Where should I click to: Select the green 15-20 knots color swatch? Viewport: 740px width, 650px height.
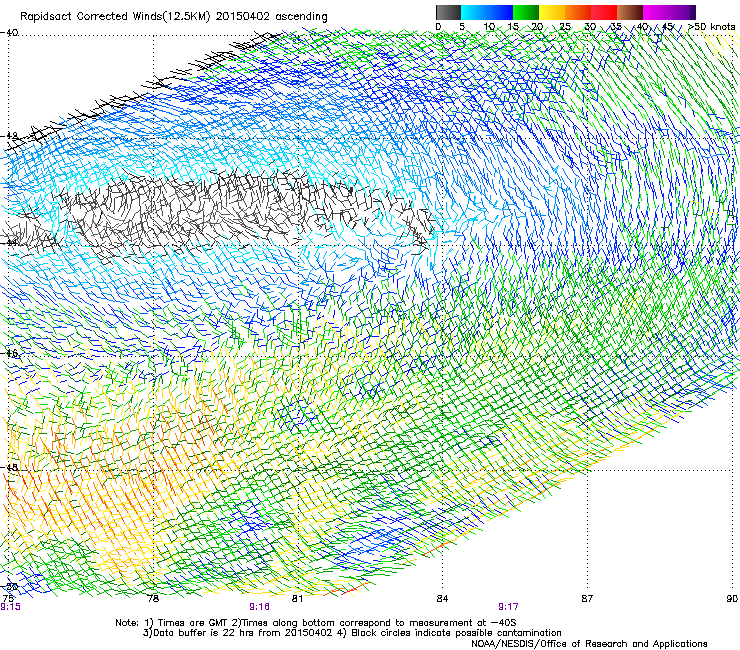pos(526,12)
